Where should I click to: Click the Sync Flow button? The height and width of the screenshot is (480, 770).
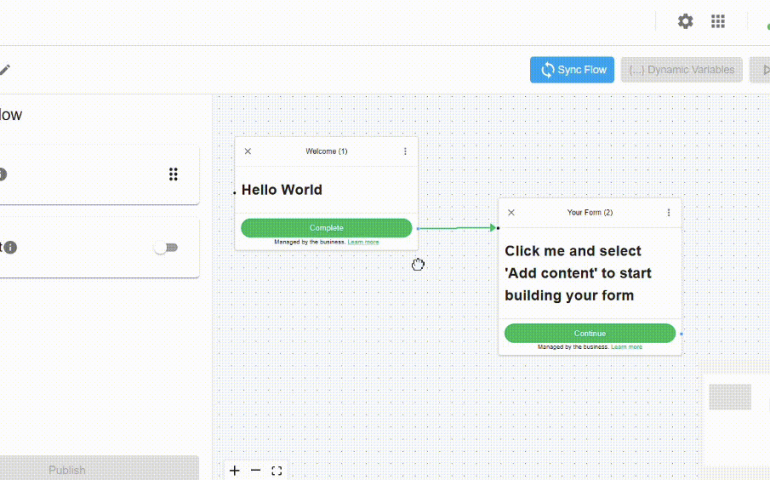coord(572,70)
